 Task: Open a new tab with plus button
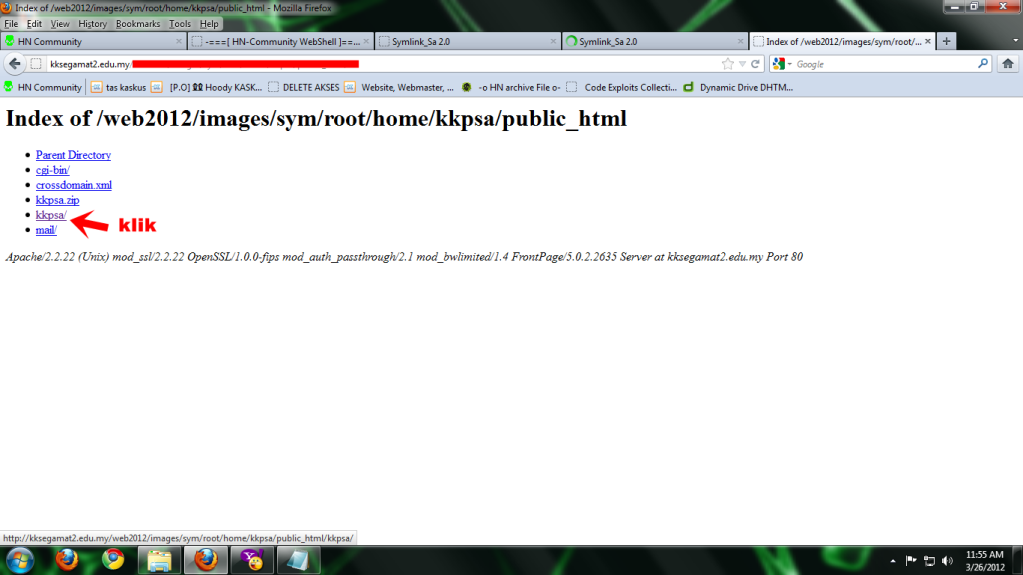[x=946, y=41]
